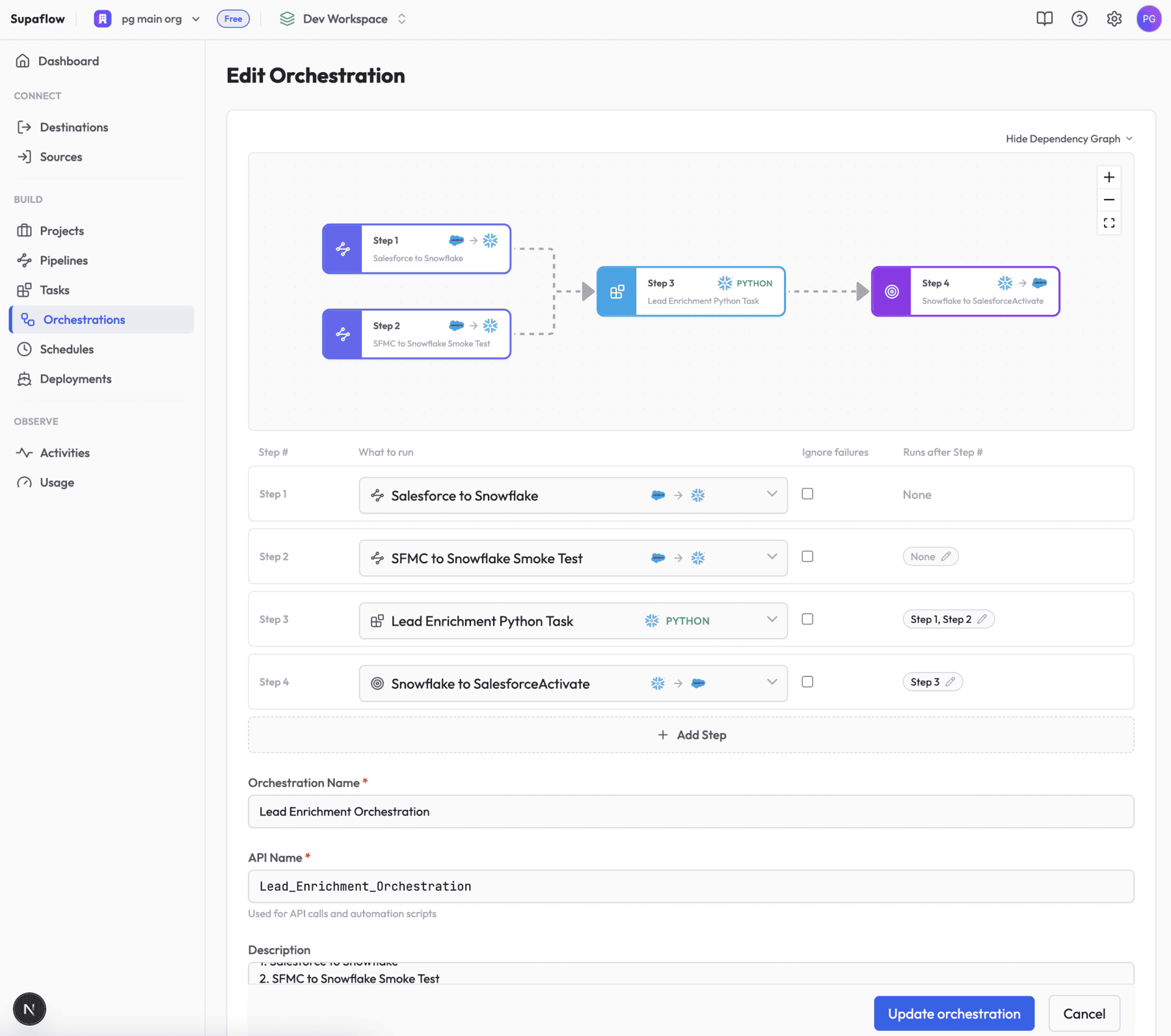Click the Sources sidebar icon
Image resolution: width=1171 pixels, height=1036 pixels.
(x=24, y=157)
